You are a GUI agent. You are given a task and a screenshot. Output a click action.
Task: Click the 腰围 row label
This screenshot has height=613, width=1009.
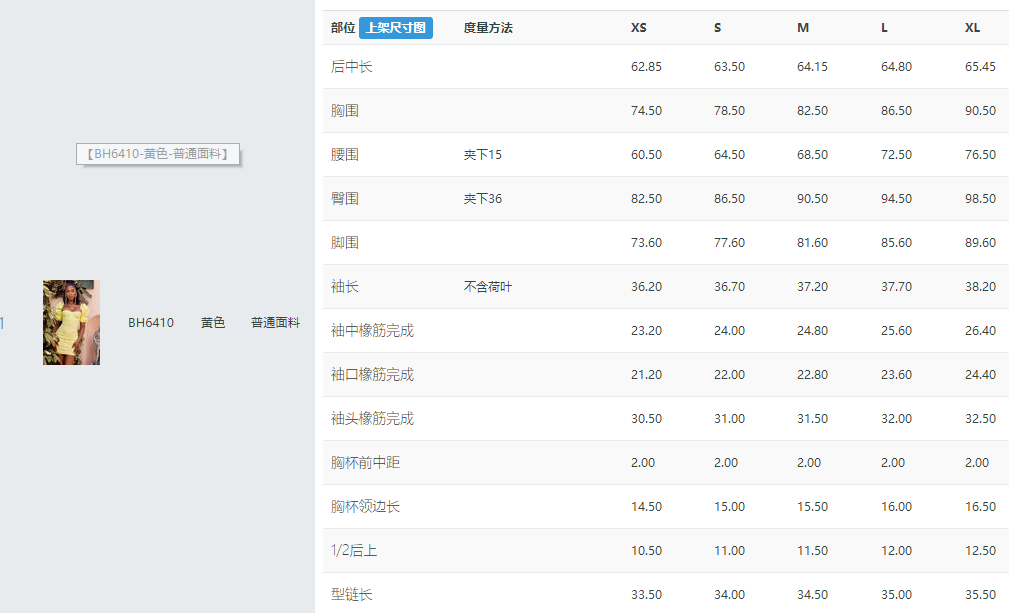click(344, 154)
